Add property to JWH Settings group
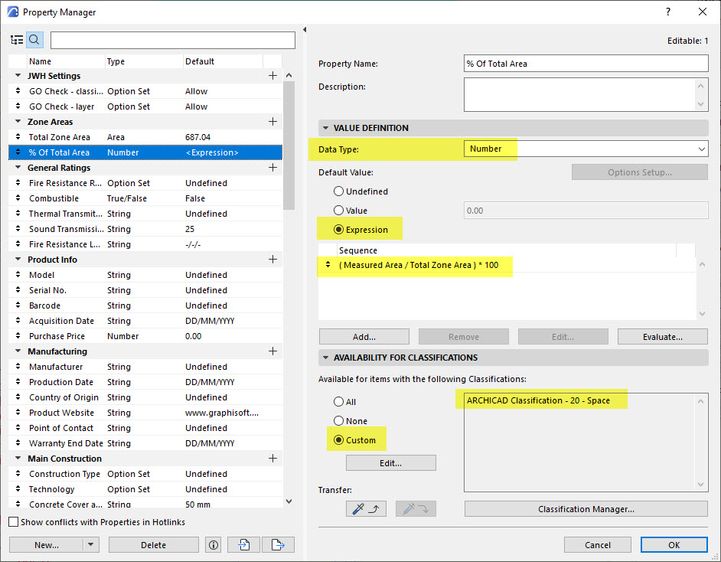Screen dimensions: 721x562 [x=273, y=75]
